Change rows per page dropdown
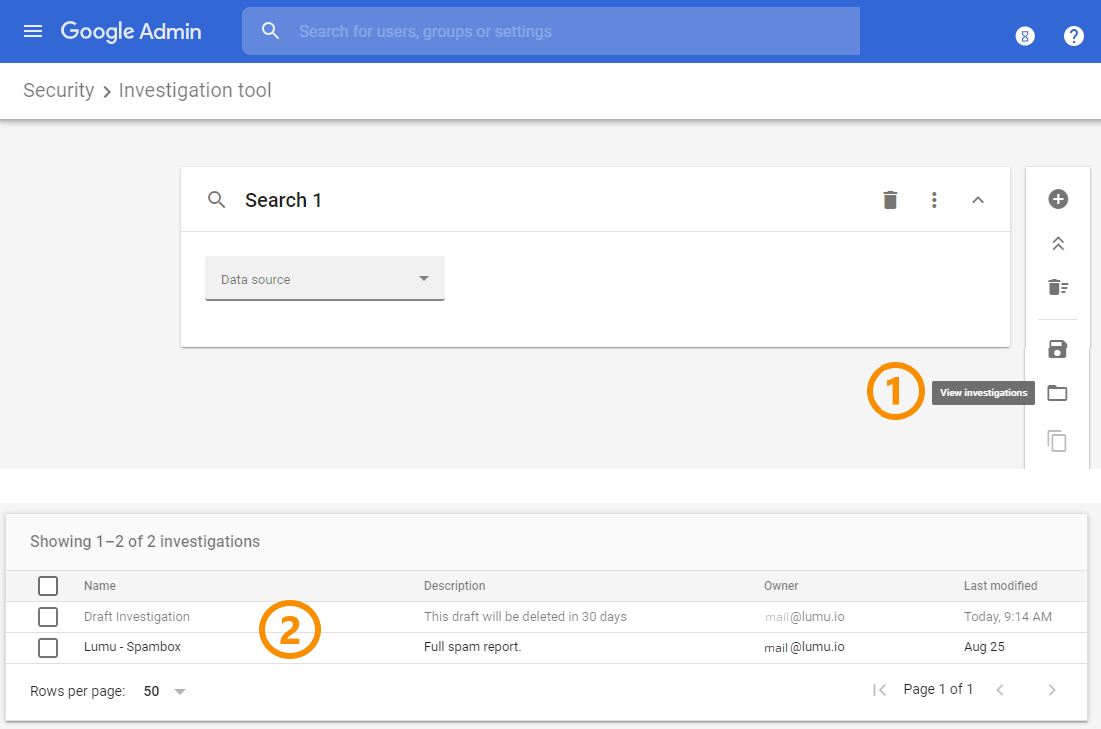 click(165, 691)
